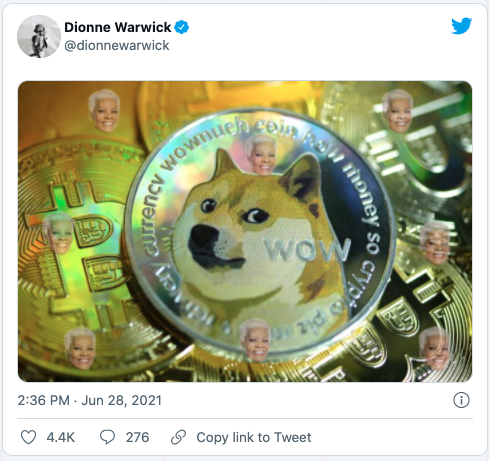Open replies via the speech bubble icon

click(x=107, y=437)
